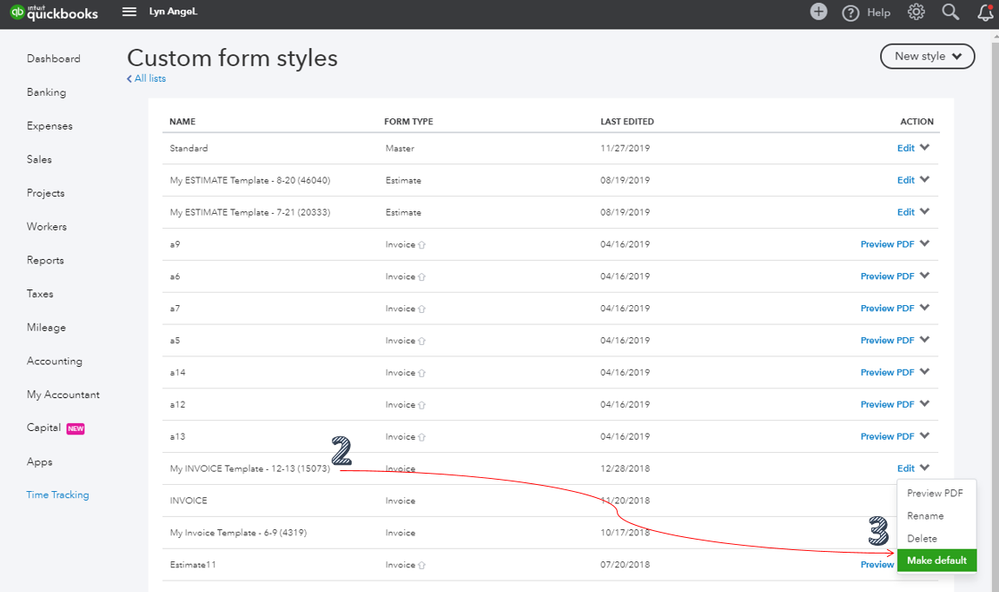
Task: Open My Accountant in the sidebar
Action: (x=63, y=394)
